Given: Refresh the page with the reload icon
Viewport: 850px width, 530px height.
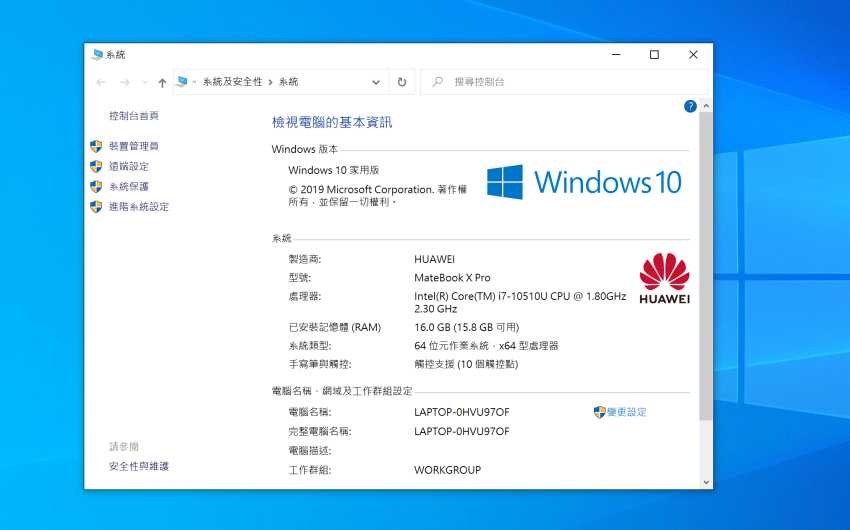Looking at the screenshot, I should pyautogui.click(x=402, y=82).
